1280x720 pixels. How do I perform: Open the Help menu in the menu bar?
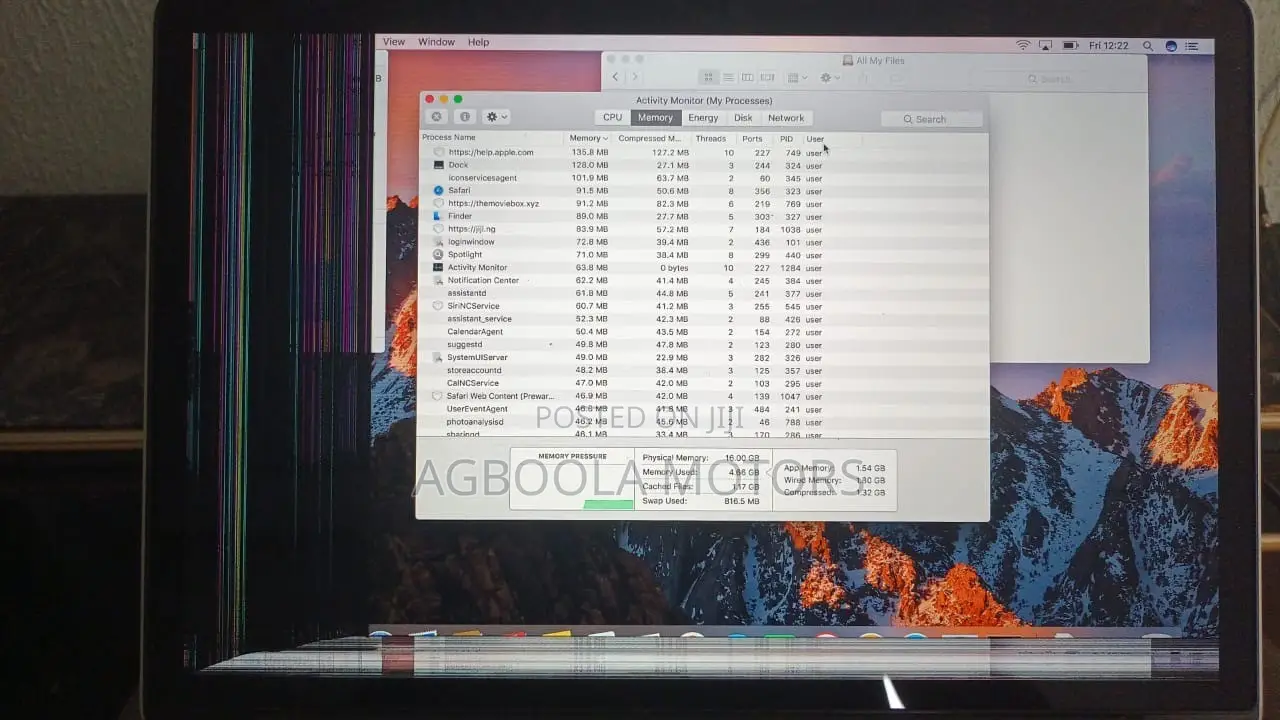[479, 42]
